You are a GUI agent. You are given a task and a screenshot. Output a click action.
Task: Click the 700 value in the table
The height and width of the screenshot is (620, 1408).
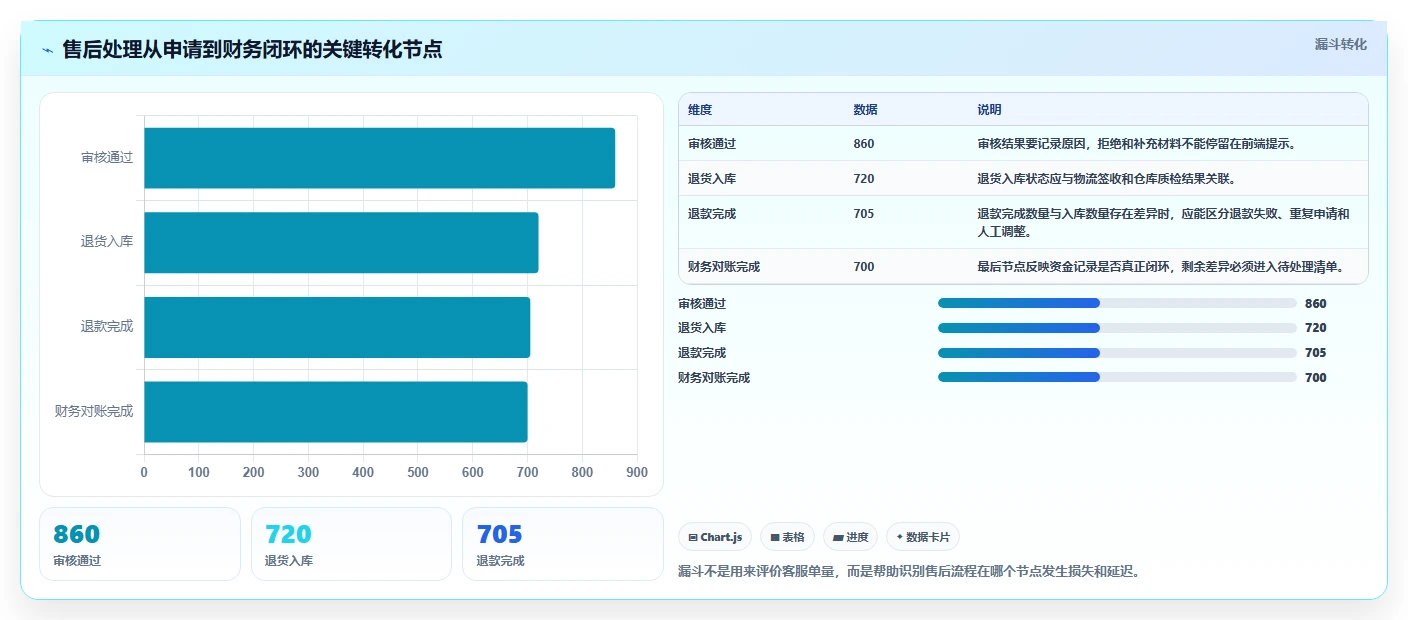coord(864,267)
